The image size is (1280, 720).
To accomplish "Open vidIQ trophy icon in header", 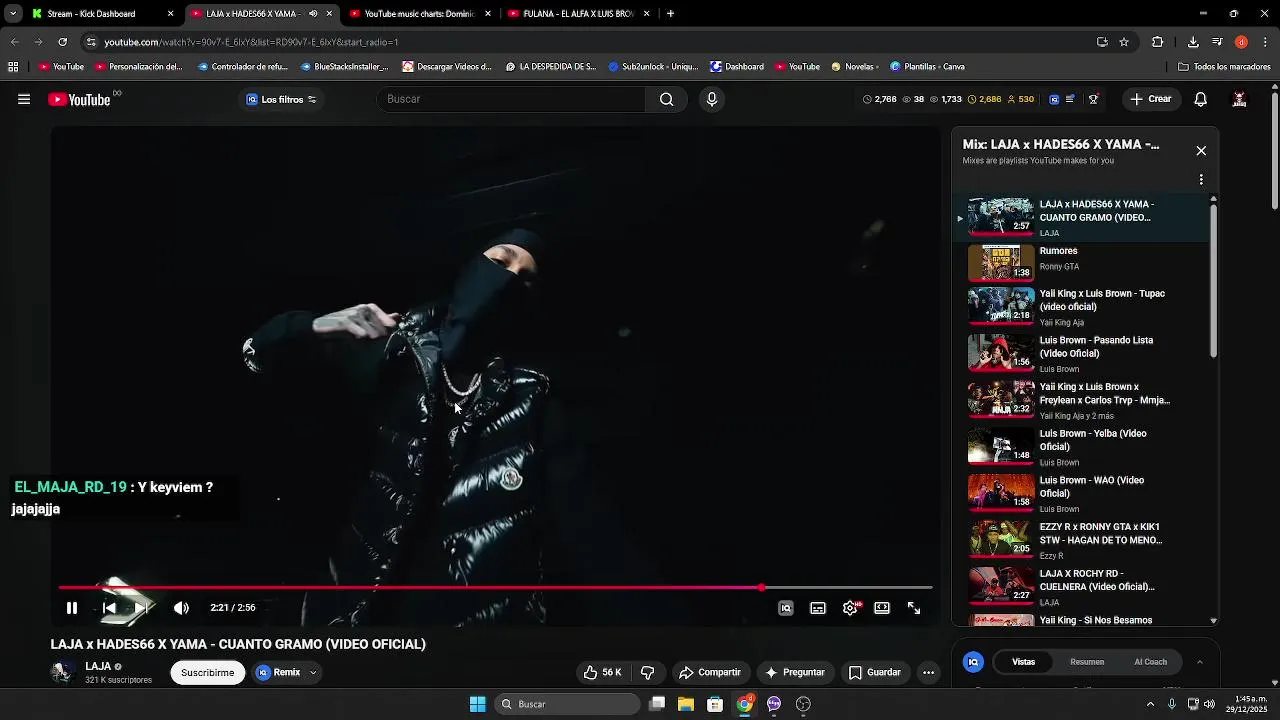I will [x=1093, y=99].
